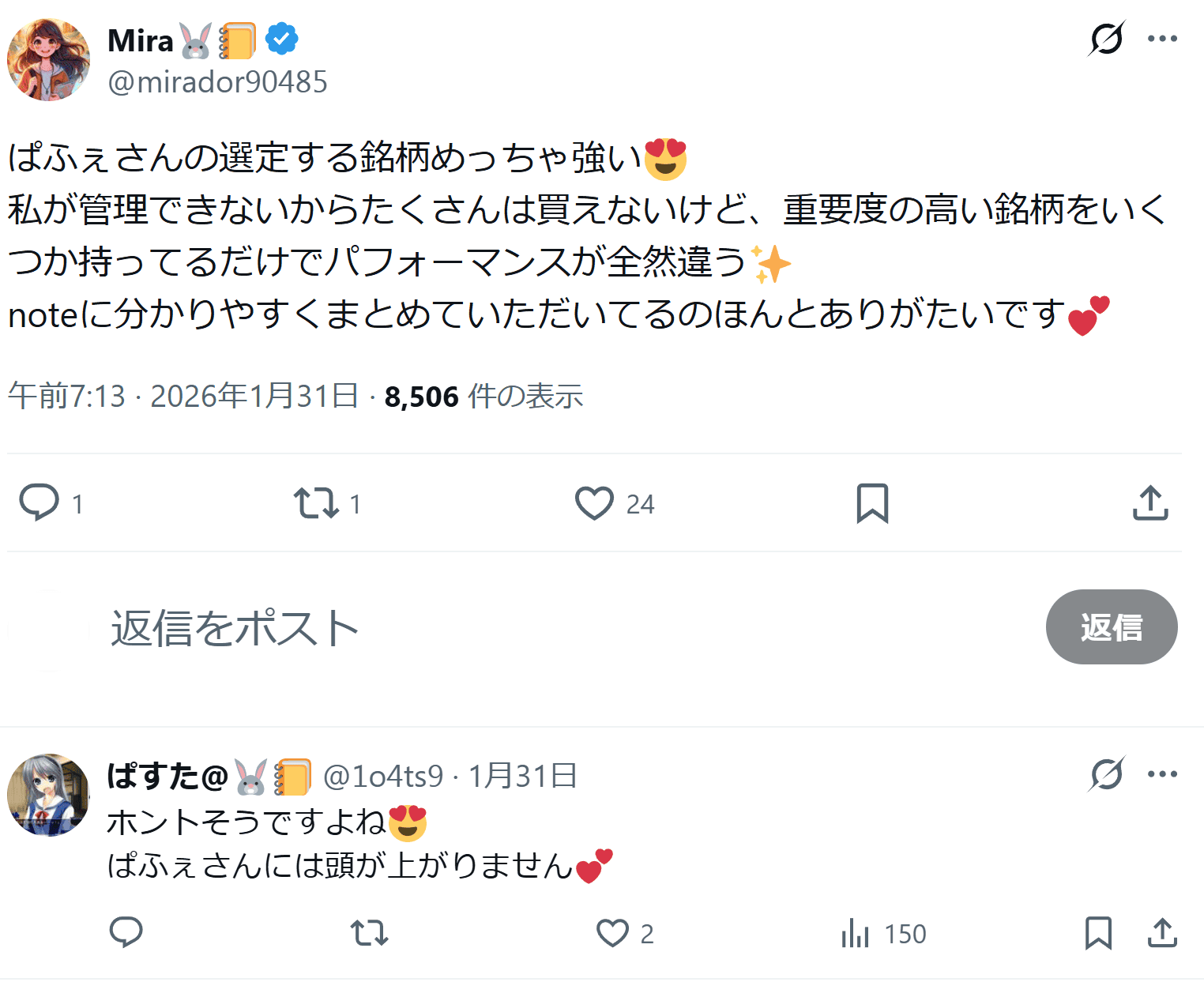Reply to ぱすた's comment with the bubble icon
The height and width of the screenshot is (982, 1204).
(x=126, y=933)
